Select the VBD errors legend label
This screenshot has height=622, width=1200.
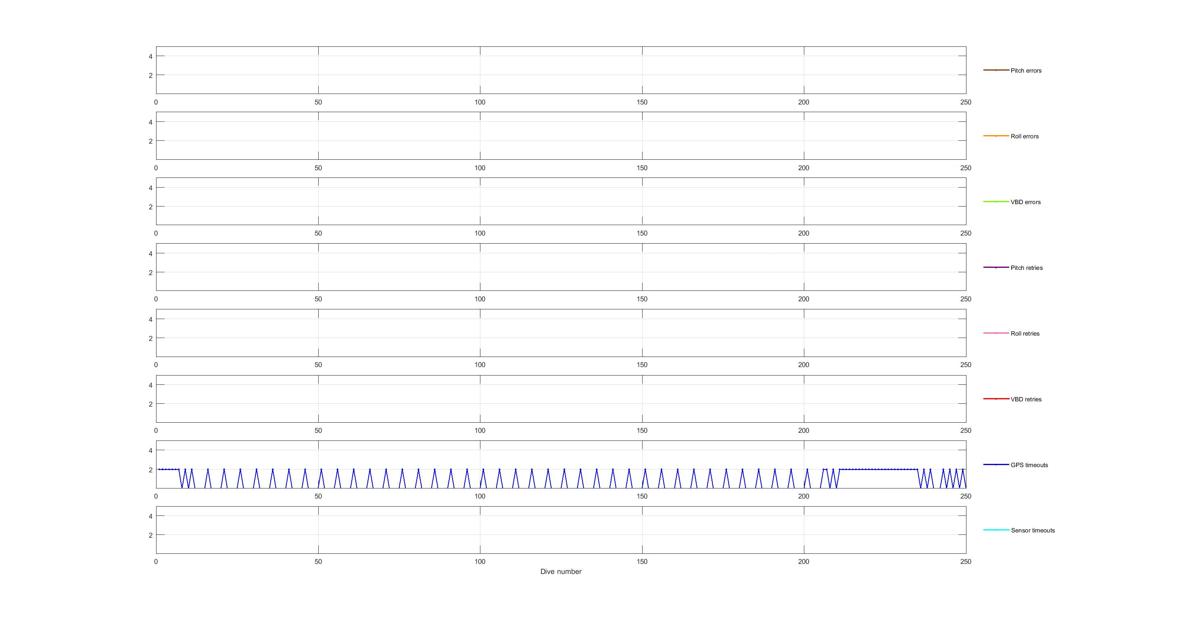coord(1026,202)
